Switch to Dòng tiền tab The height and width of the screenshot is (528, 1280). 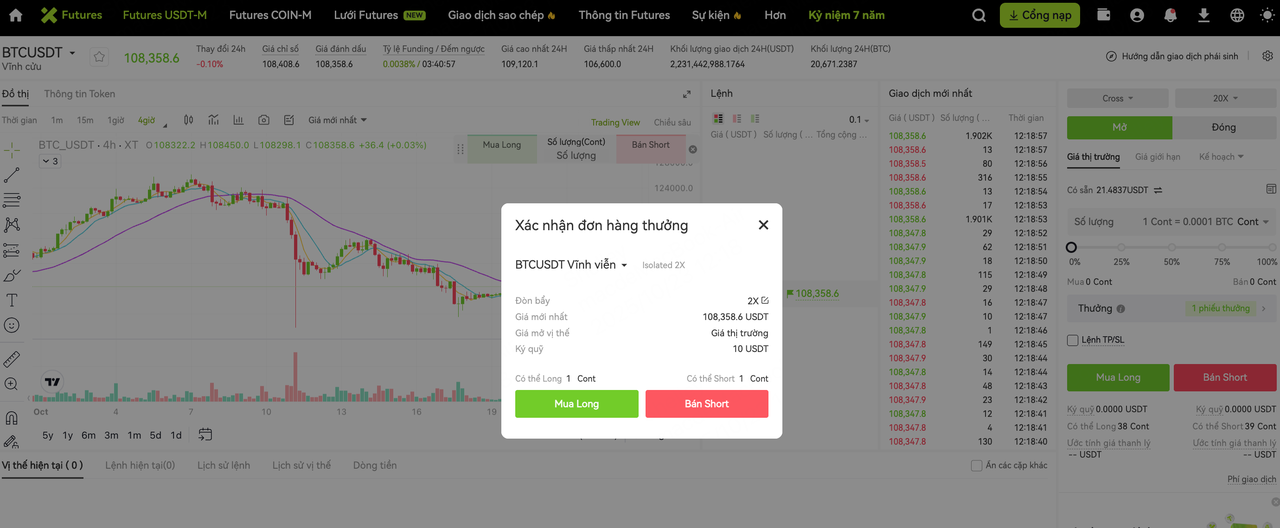point(375,465)
